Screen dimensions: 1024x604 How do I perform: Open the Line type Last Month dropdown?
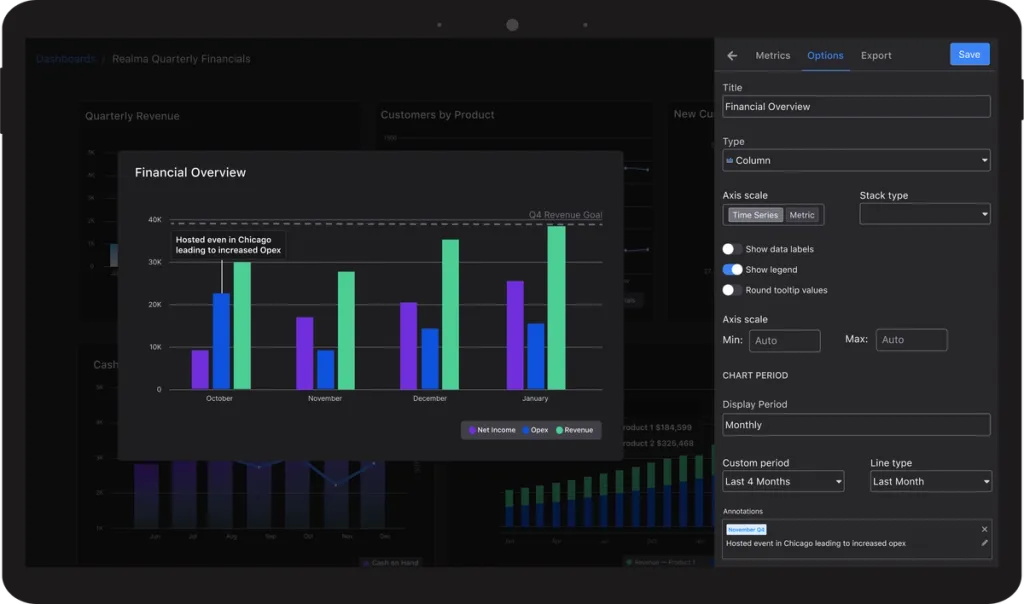coord(931,481)
